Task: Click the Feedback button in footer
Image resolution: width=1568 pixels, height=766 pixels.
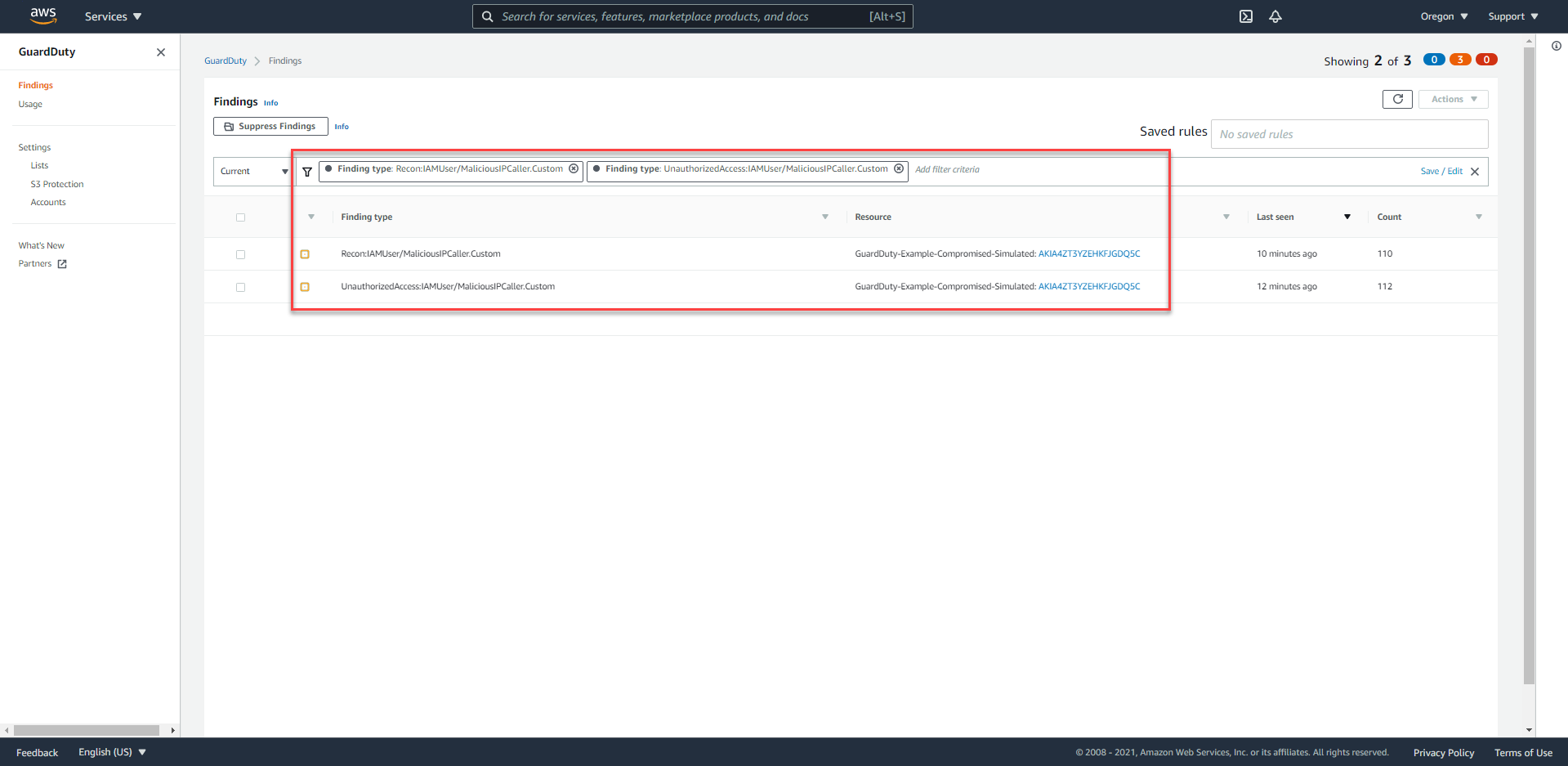Action: [37, 752]
